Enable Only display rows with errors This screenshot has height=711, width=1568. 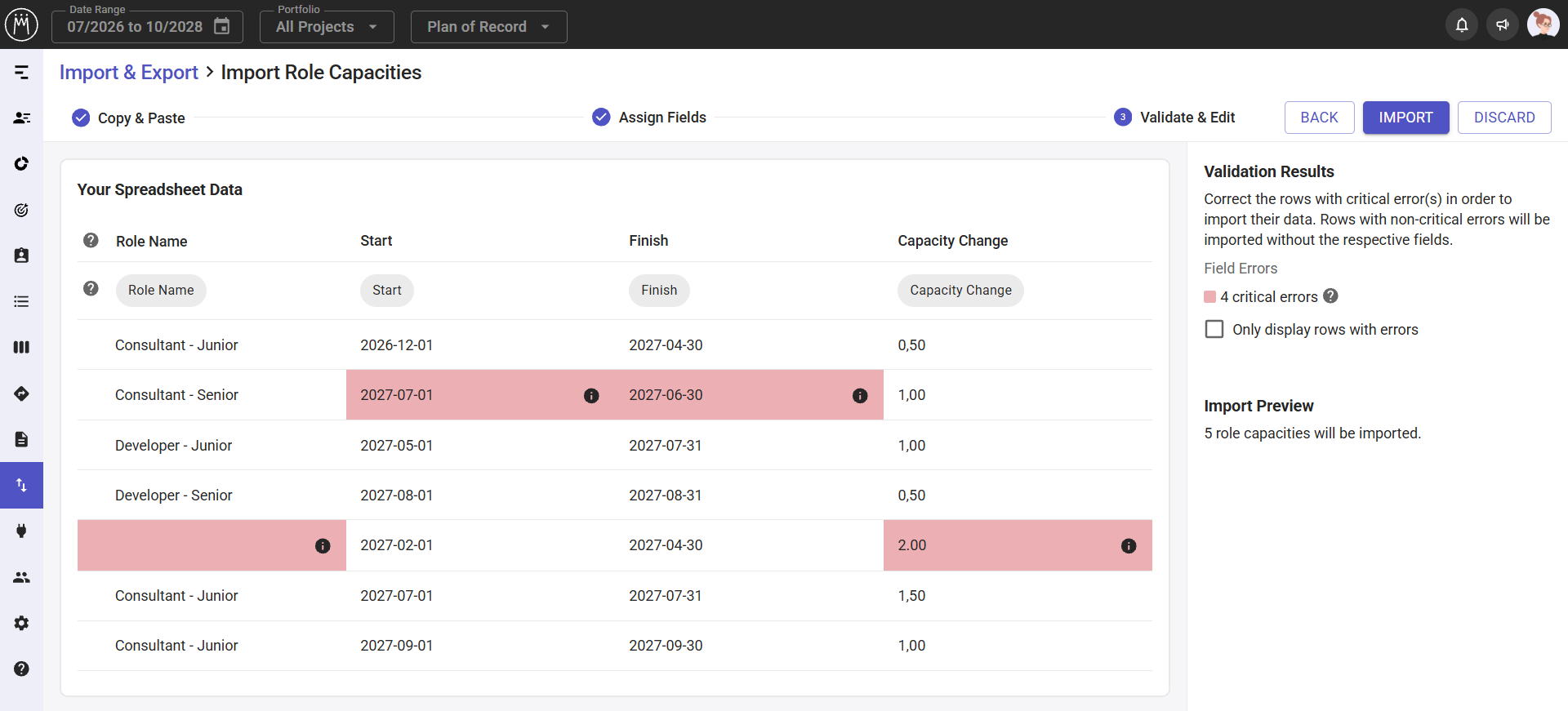pos(1214,329)
